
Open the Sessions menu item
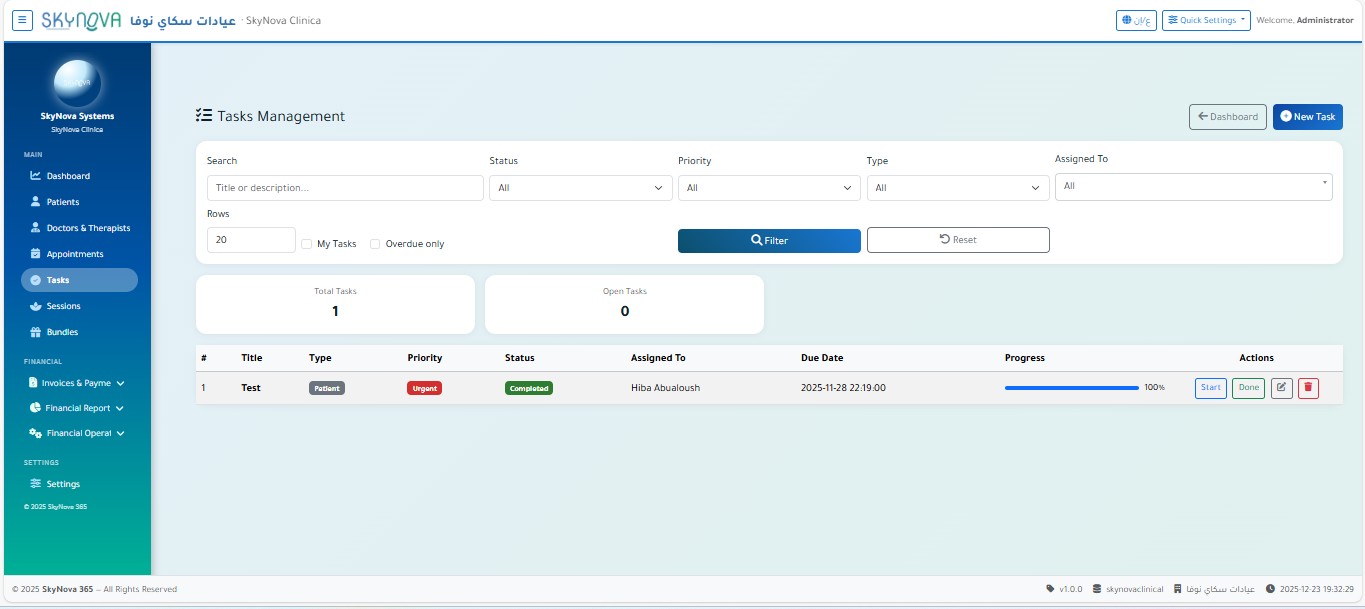click(63, 306)
